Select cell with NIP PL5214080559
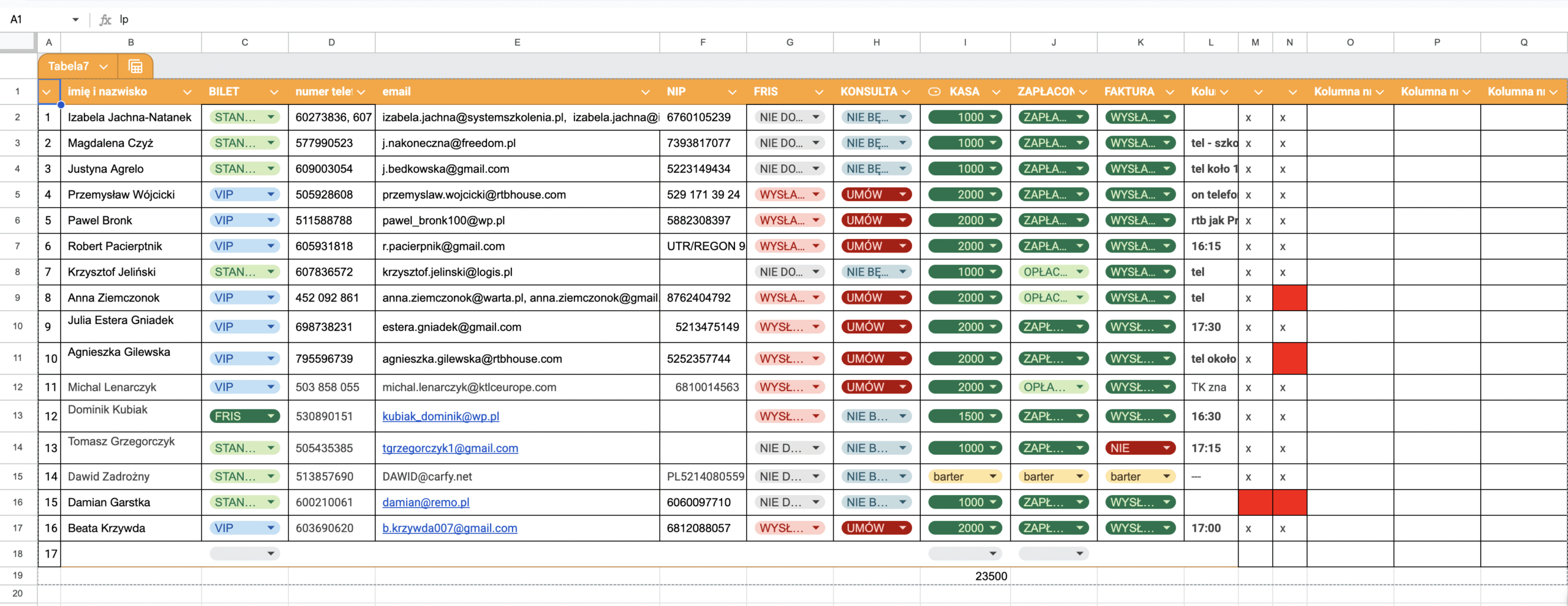 click(703, 476)
